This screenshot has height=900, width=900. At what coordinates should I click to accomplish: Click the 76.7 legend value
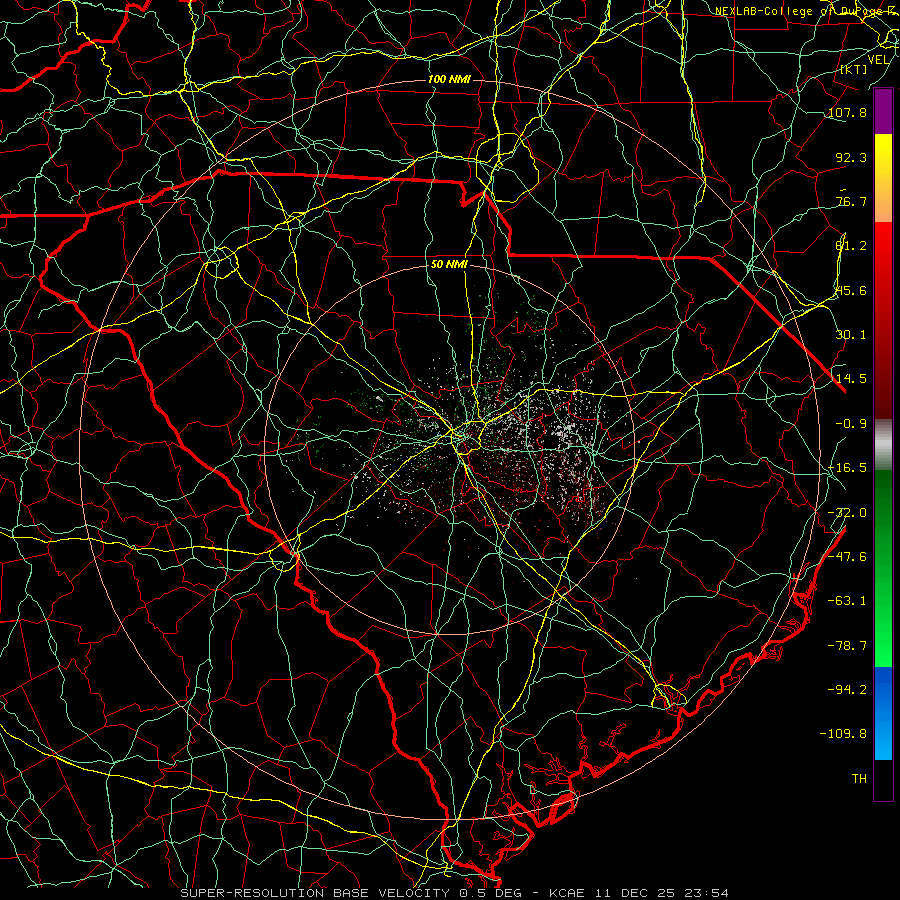tap(851, 201)
